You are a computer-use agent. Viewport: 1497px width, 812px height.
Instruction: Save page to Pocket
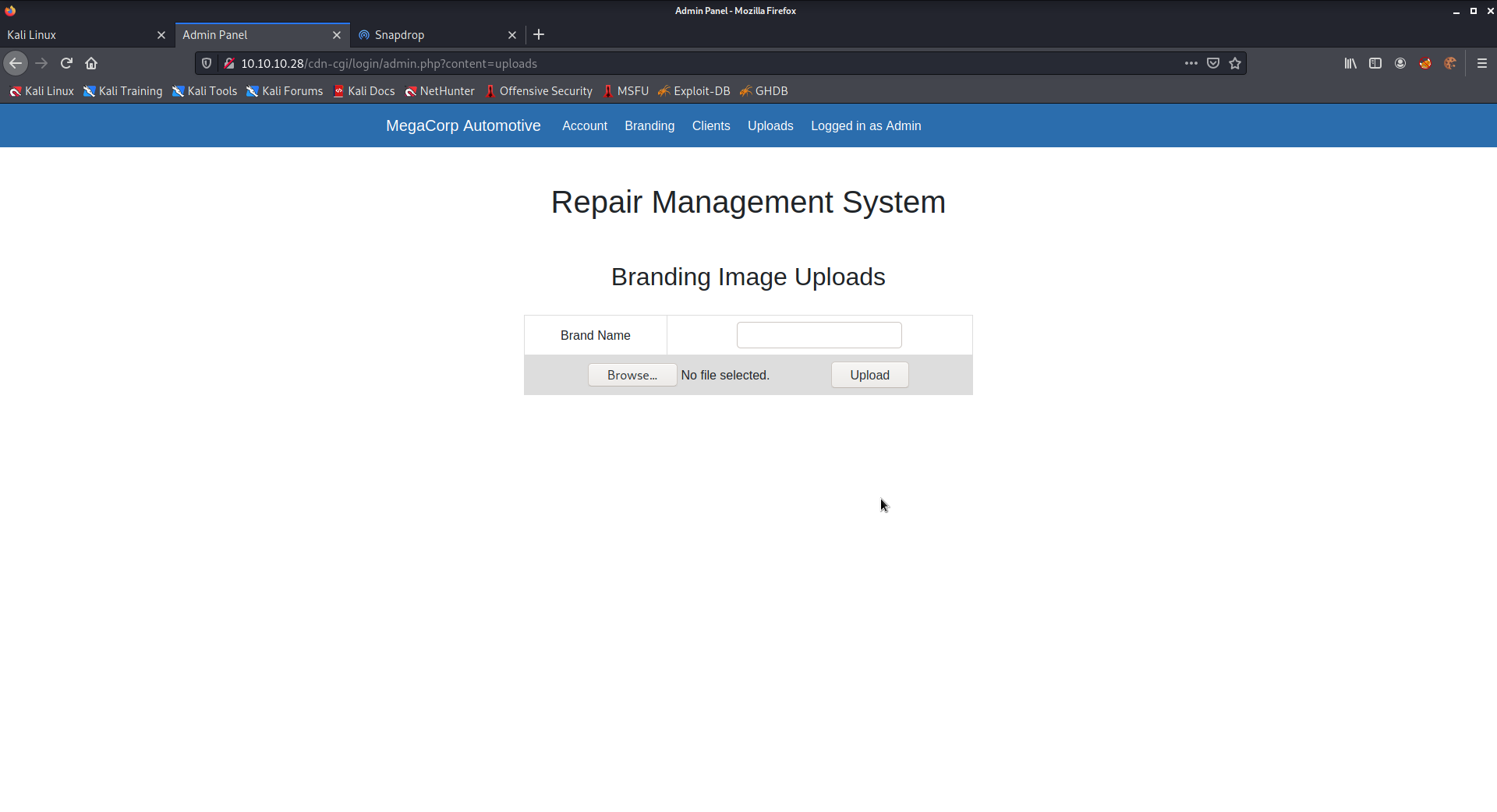point(1213,63)
